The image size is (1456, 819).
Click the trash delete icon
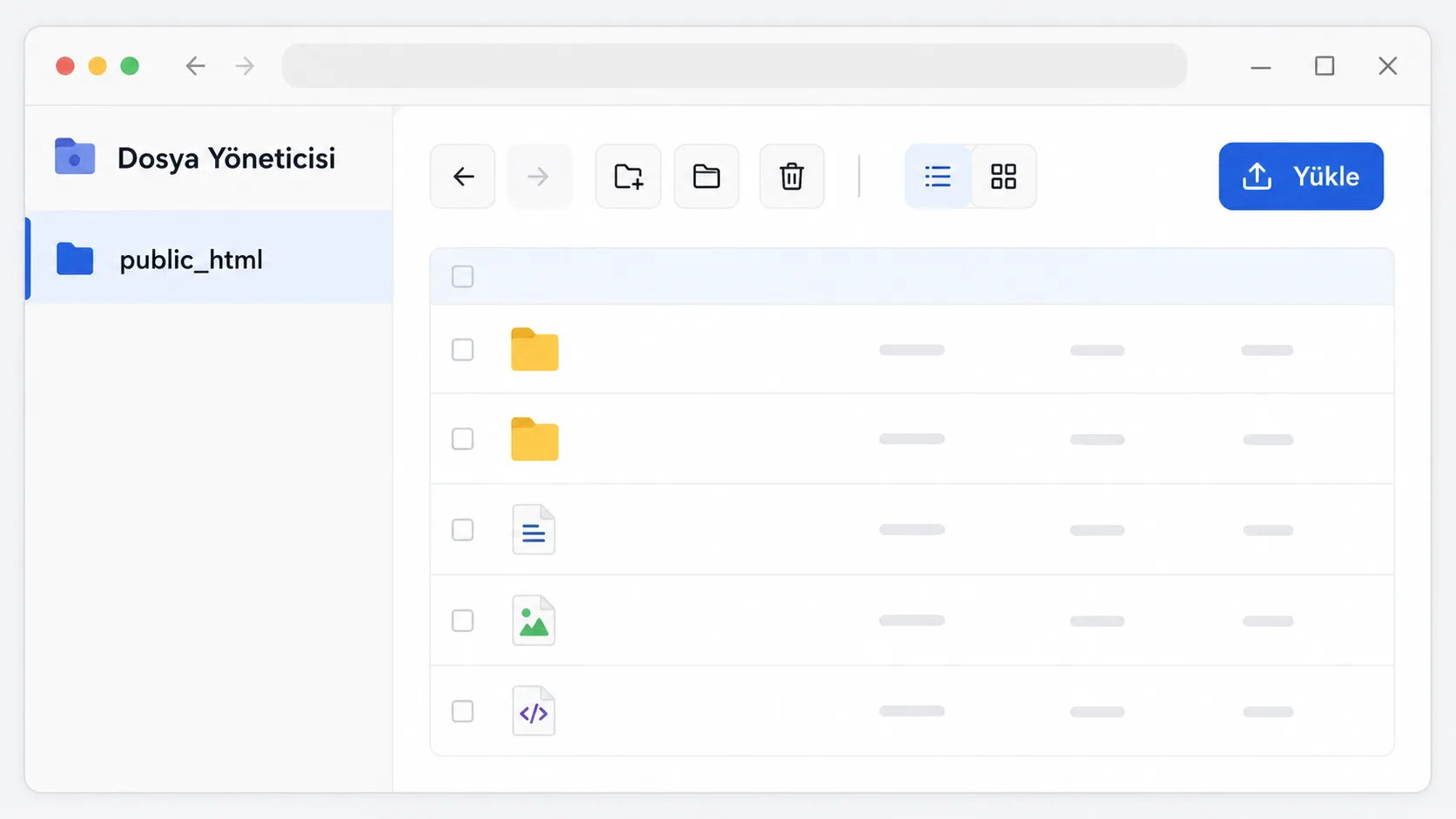pos(792,177)
